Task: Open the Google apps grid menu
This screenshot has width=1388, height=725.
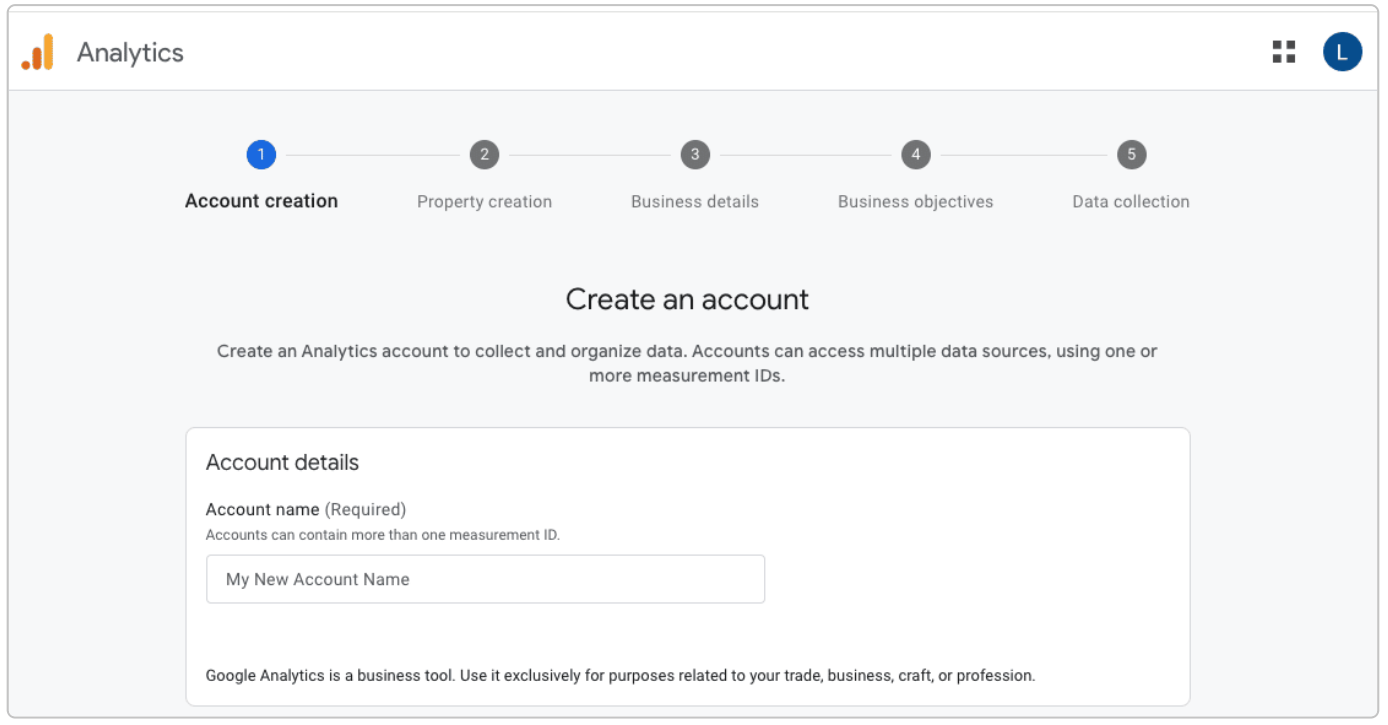Action: click(x=1285, y=52)
